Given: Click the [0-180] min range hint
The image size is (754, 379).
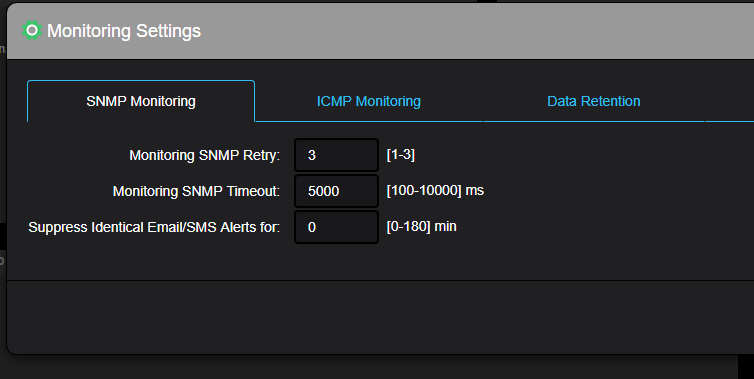Looking at the screenshot, I should 421,227.
